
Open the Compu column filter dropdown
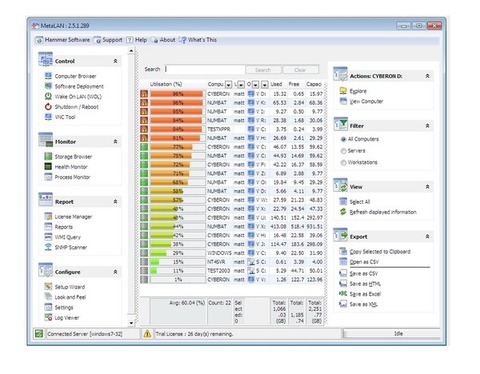[228, 84]
